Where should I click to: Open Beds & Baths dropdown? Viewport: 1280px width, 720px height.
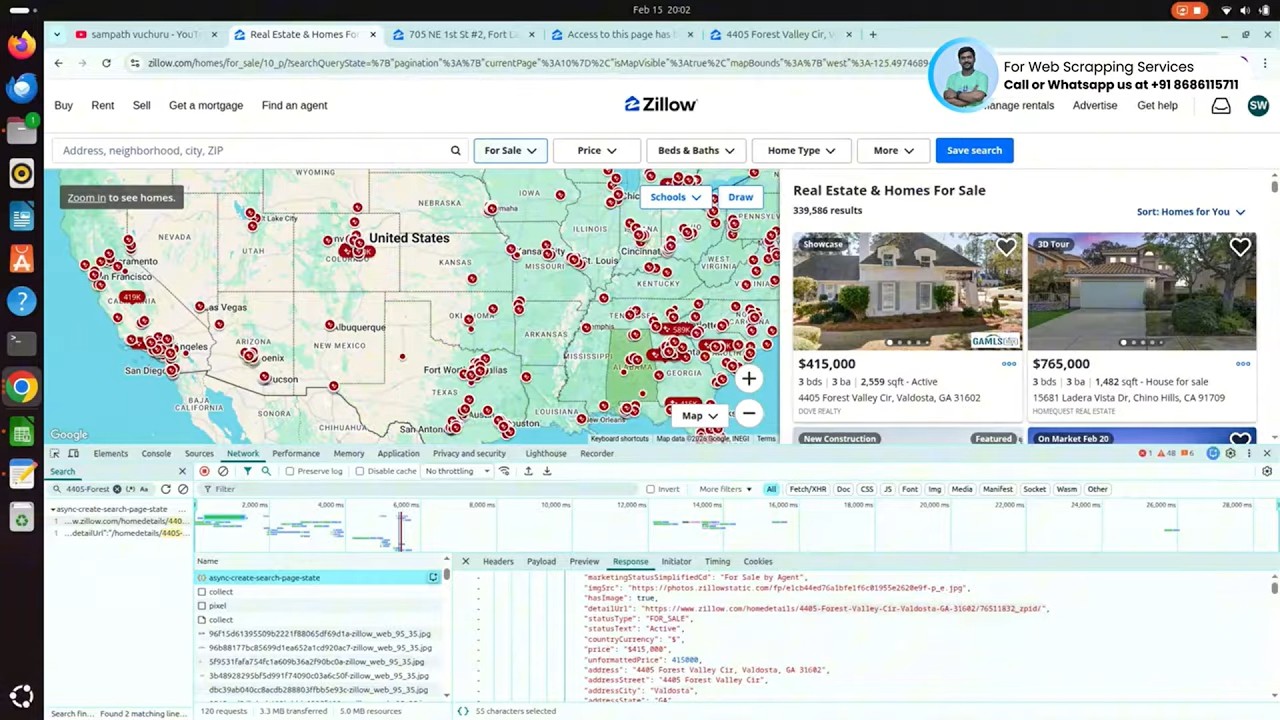coord(696,151)
